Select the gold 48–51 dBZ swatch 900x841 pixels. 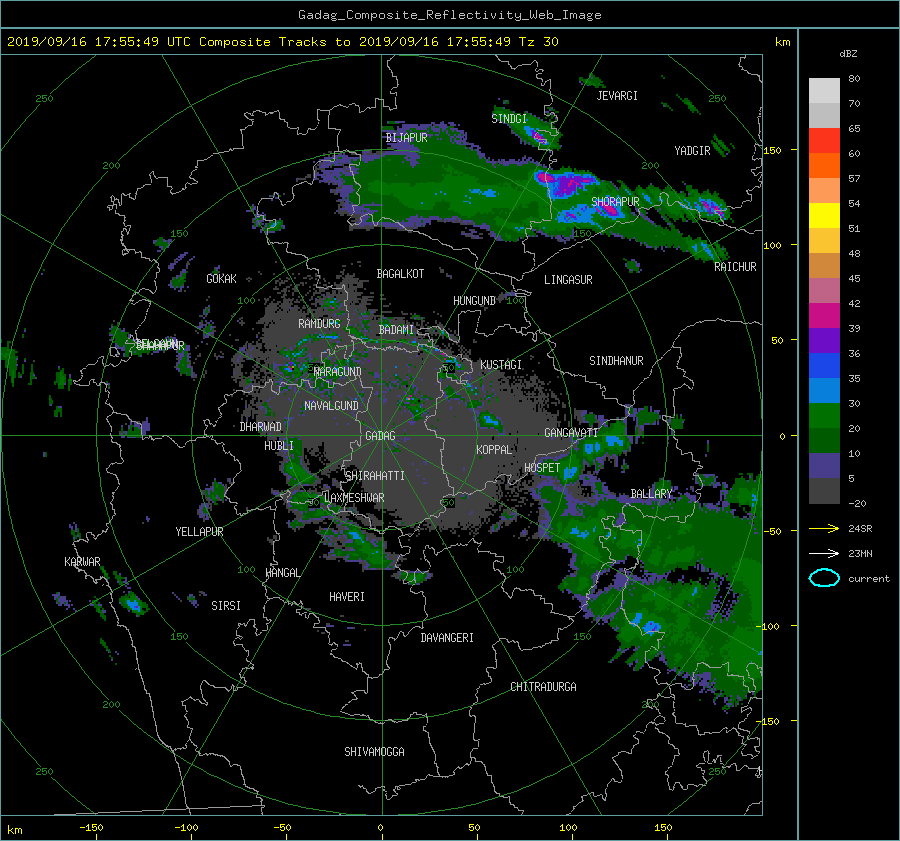824,241
